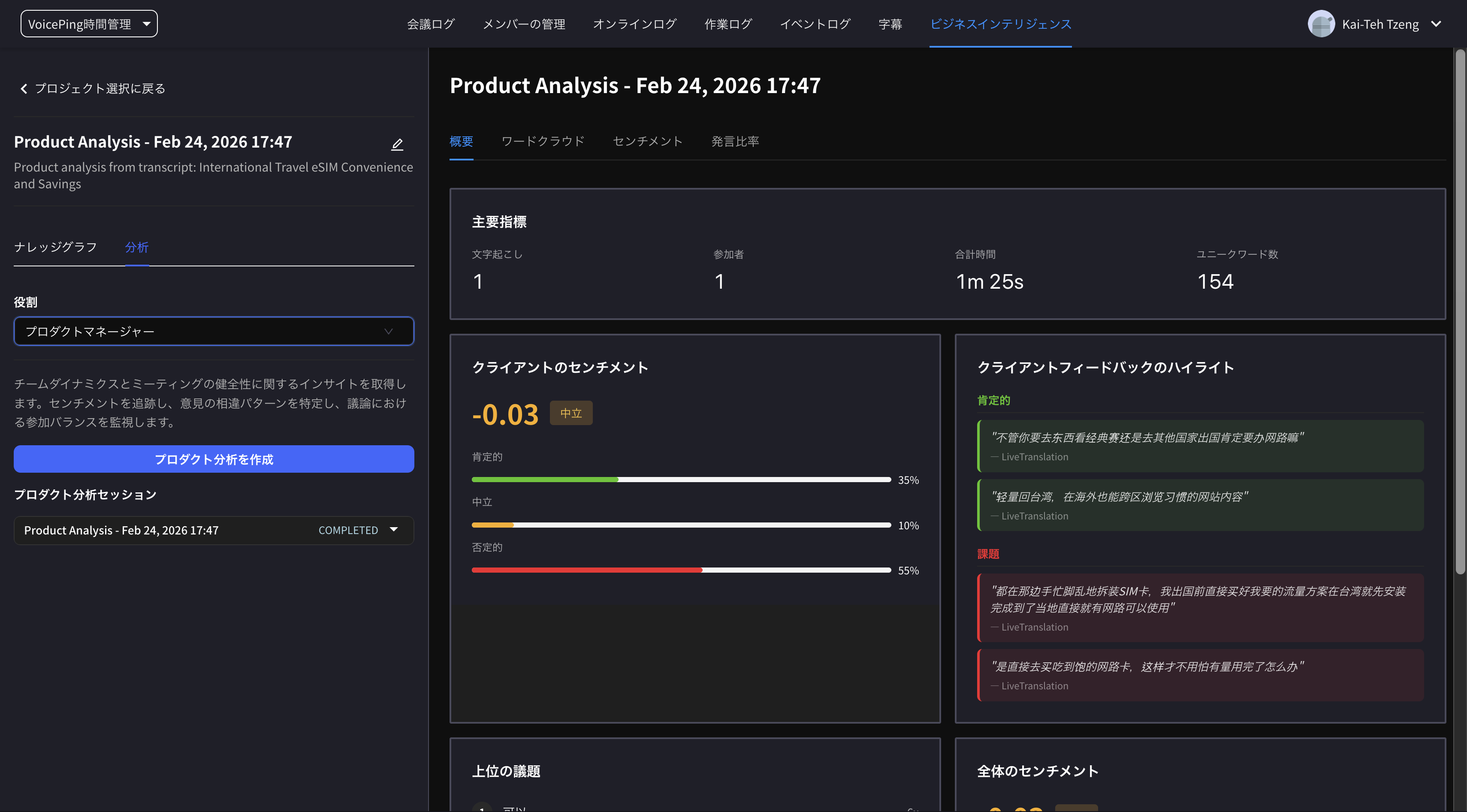
Task: Open the 字幕 section
Action: point(890,23)
